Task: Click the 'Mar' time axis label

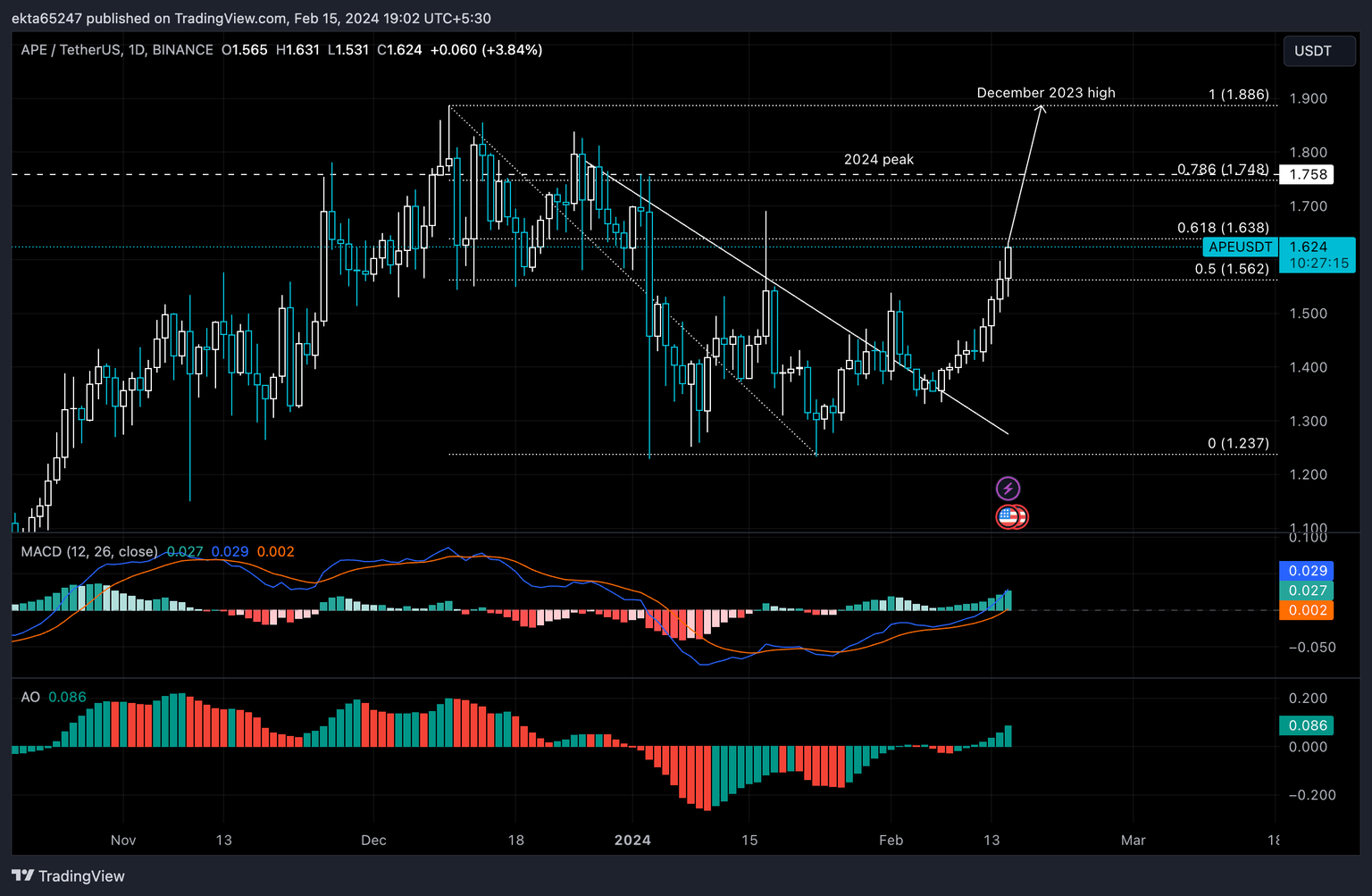Action: coord(1134,840)
